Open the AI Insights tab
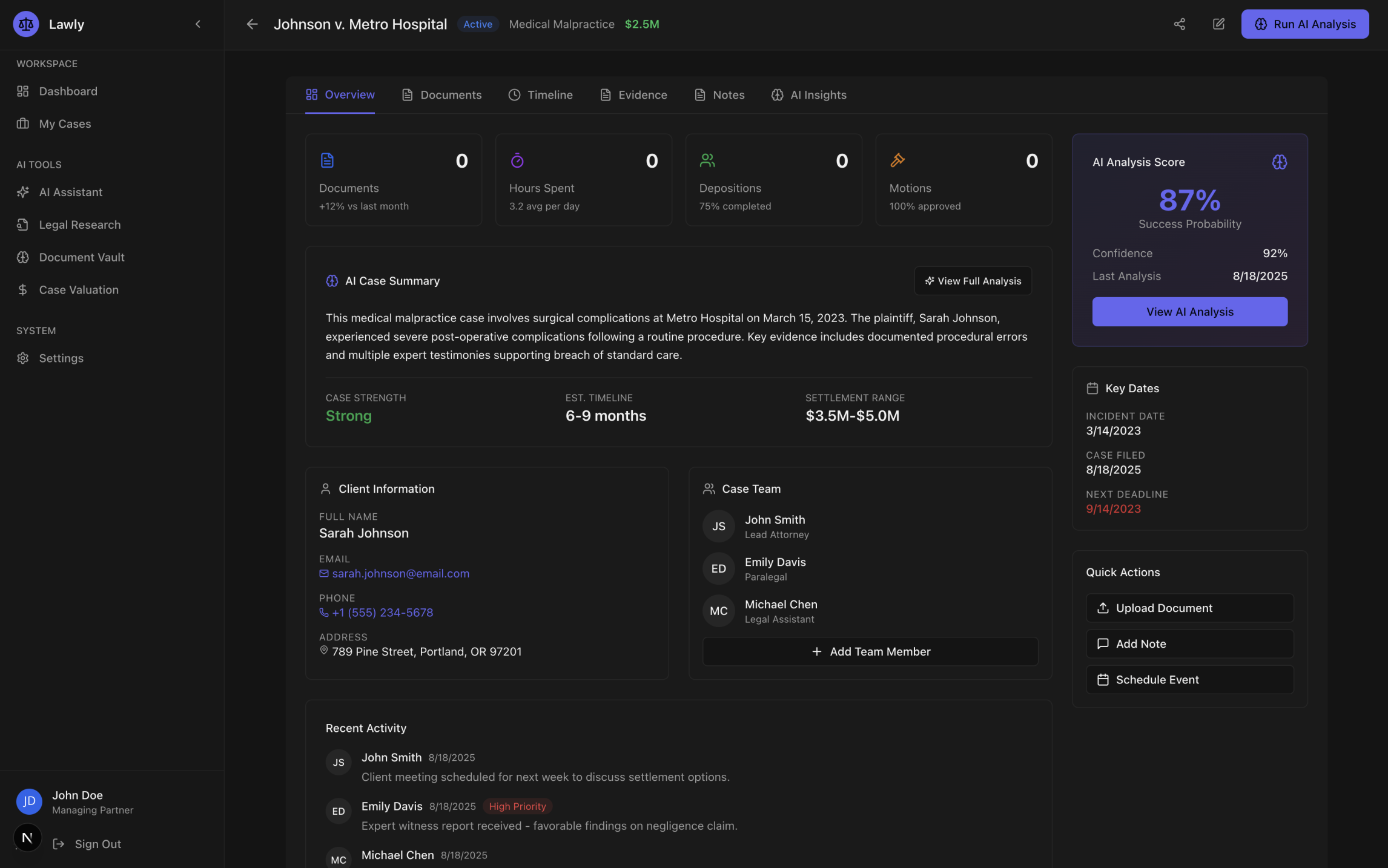The width and height of the screenshot is (1388, 868). pyautogui.click(x=808, y=94)
